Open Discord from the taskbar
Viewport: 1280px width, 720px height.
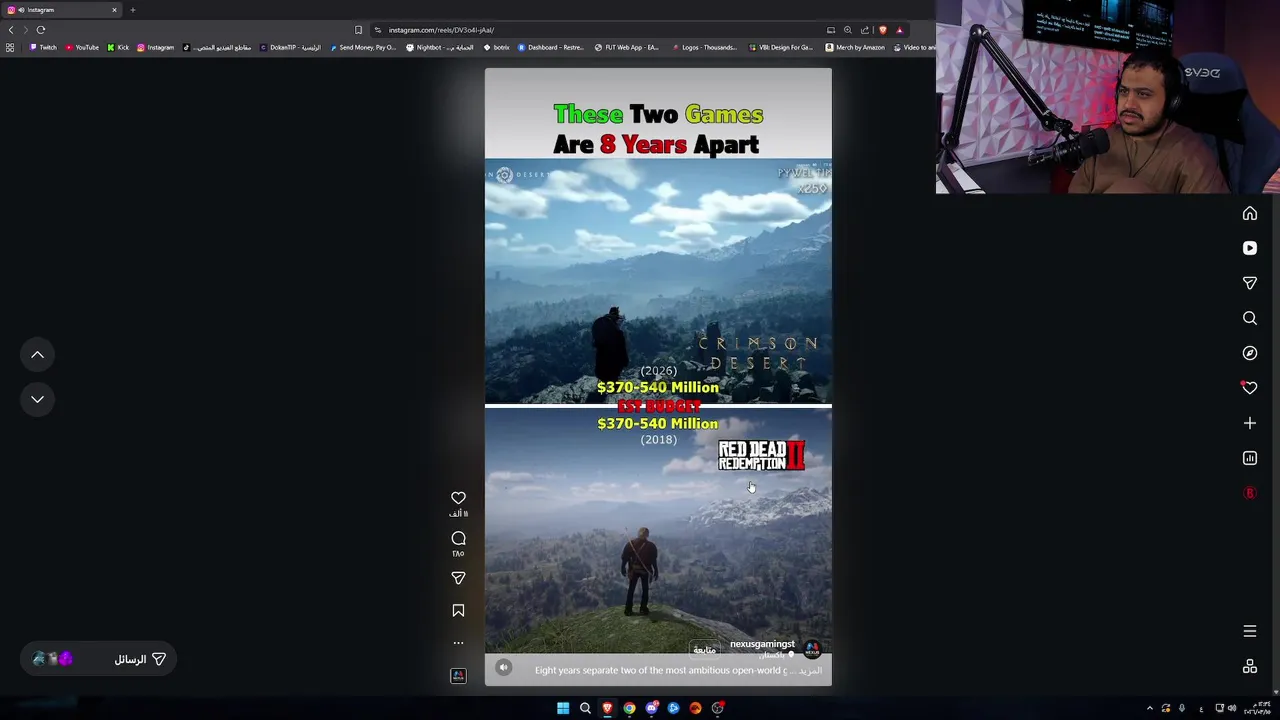651,708
